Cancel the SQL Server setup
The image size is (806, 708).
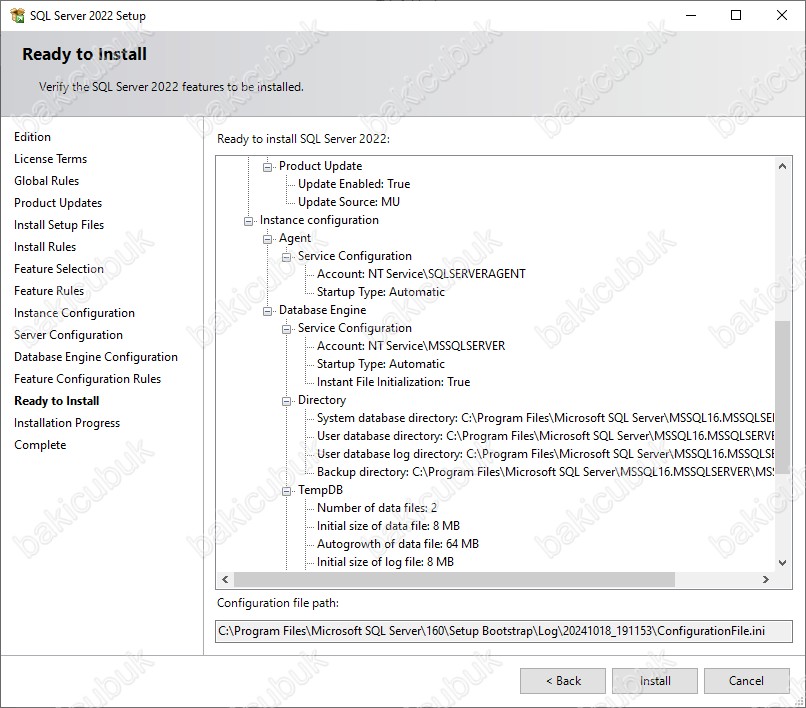(746, 681)
